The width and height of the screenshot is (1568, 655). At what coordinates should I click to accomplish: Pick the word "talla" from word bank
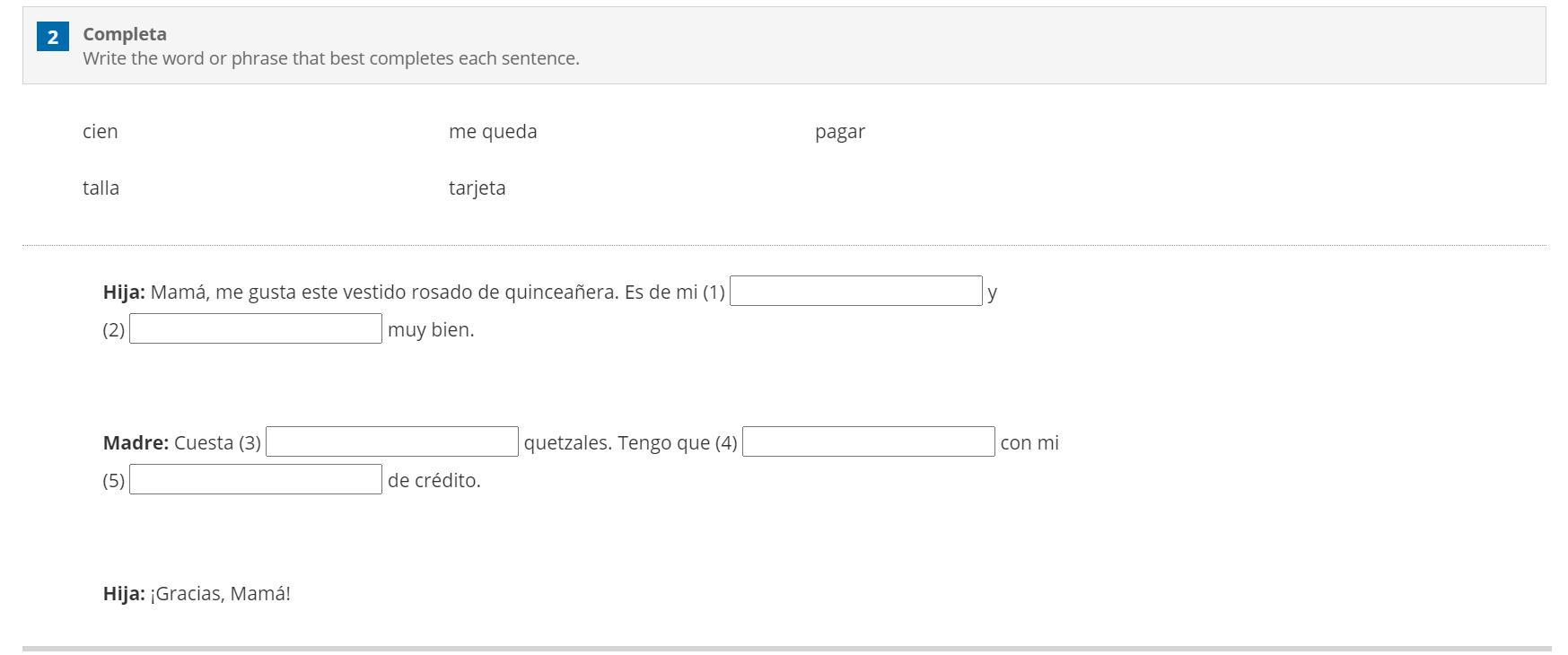[x=101, y=188]
